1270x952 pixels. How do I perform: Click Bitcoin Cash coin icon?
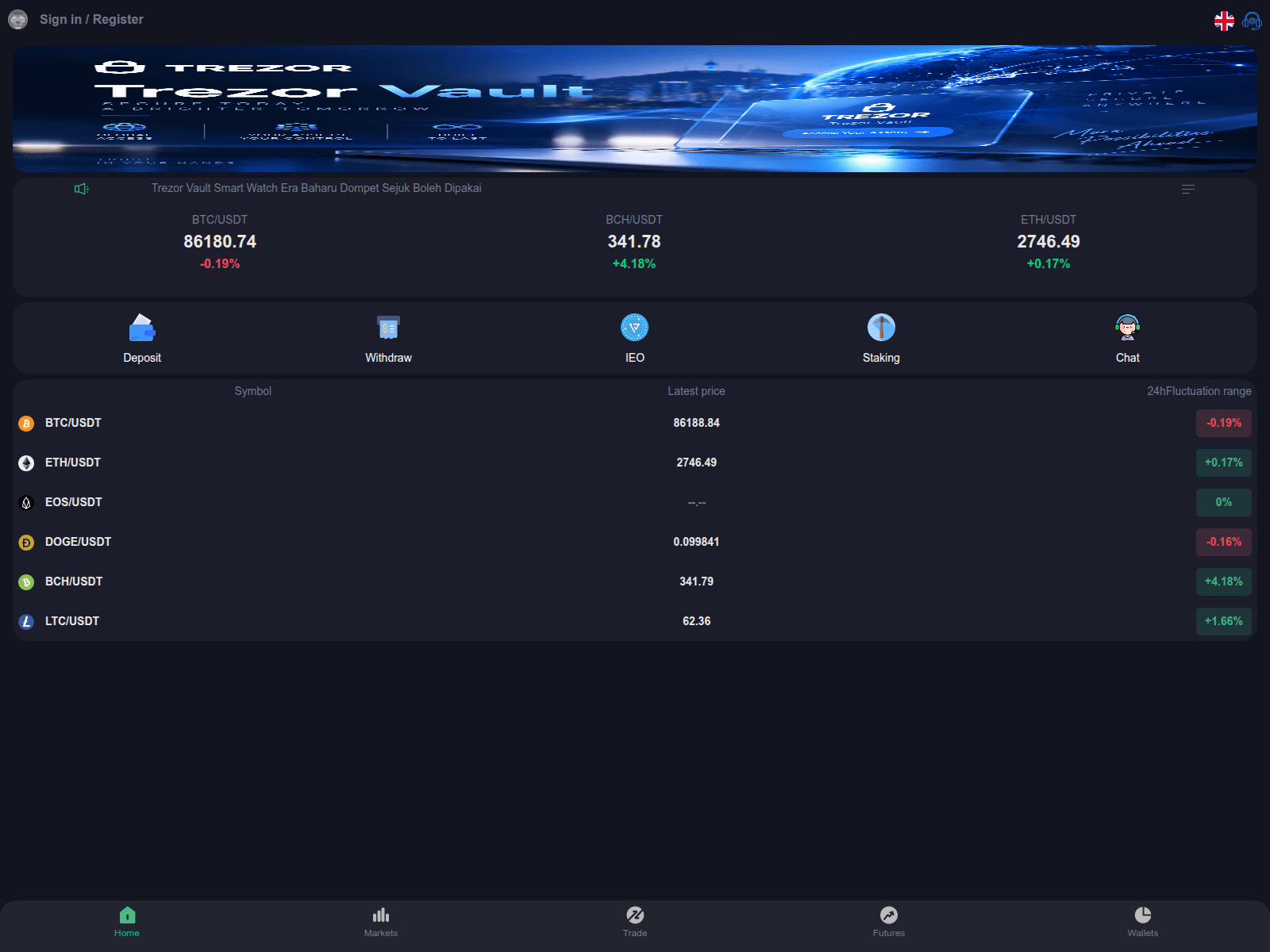(x=26, y=582)
